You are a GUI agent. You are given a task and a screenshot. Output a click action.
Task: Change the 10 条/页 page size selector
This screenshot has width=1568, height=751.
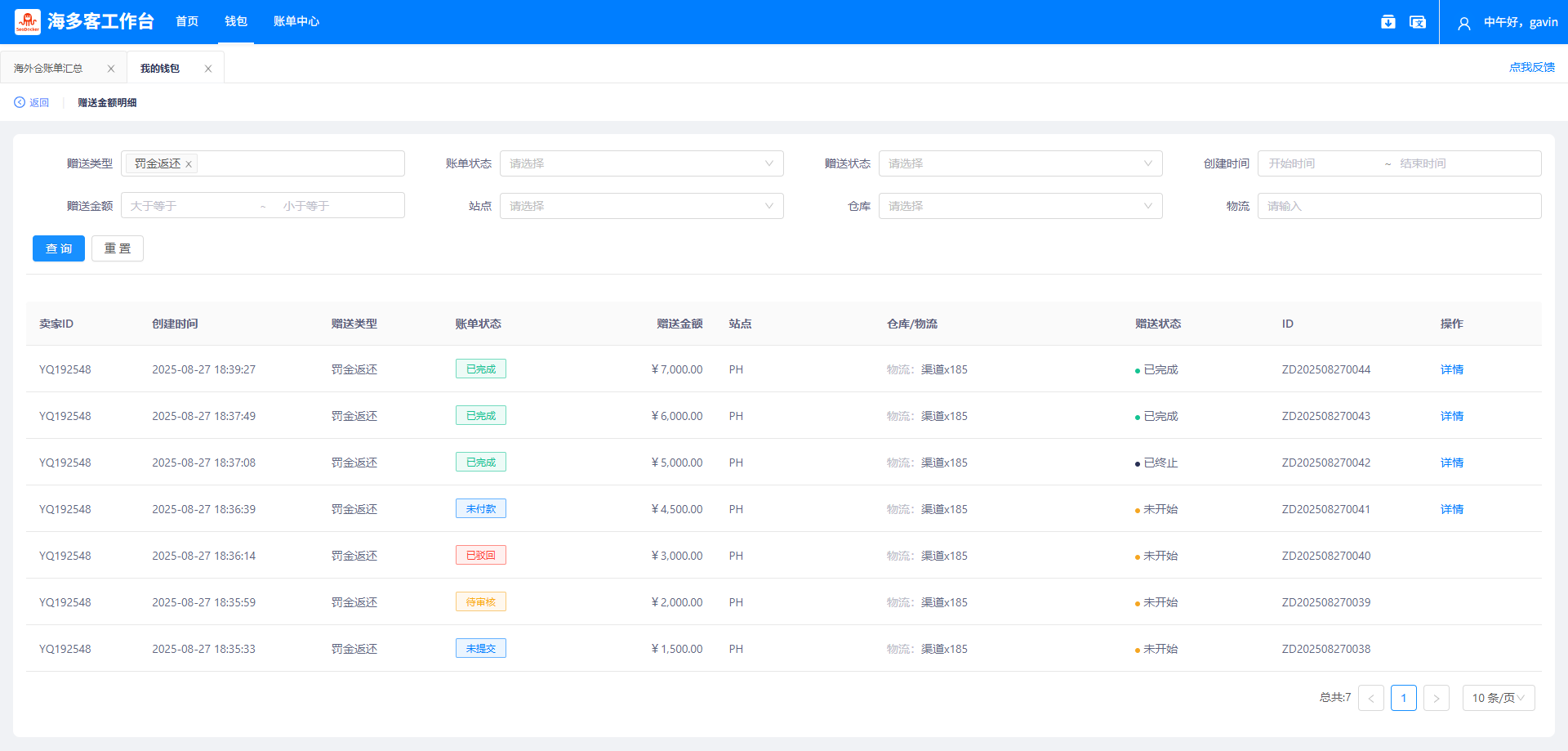click(1499, 698)
